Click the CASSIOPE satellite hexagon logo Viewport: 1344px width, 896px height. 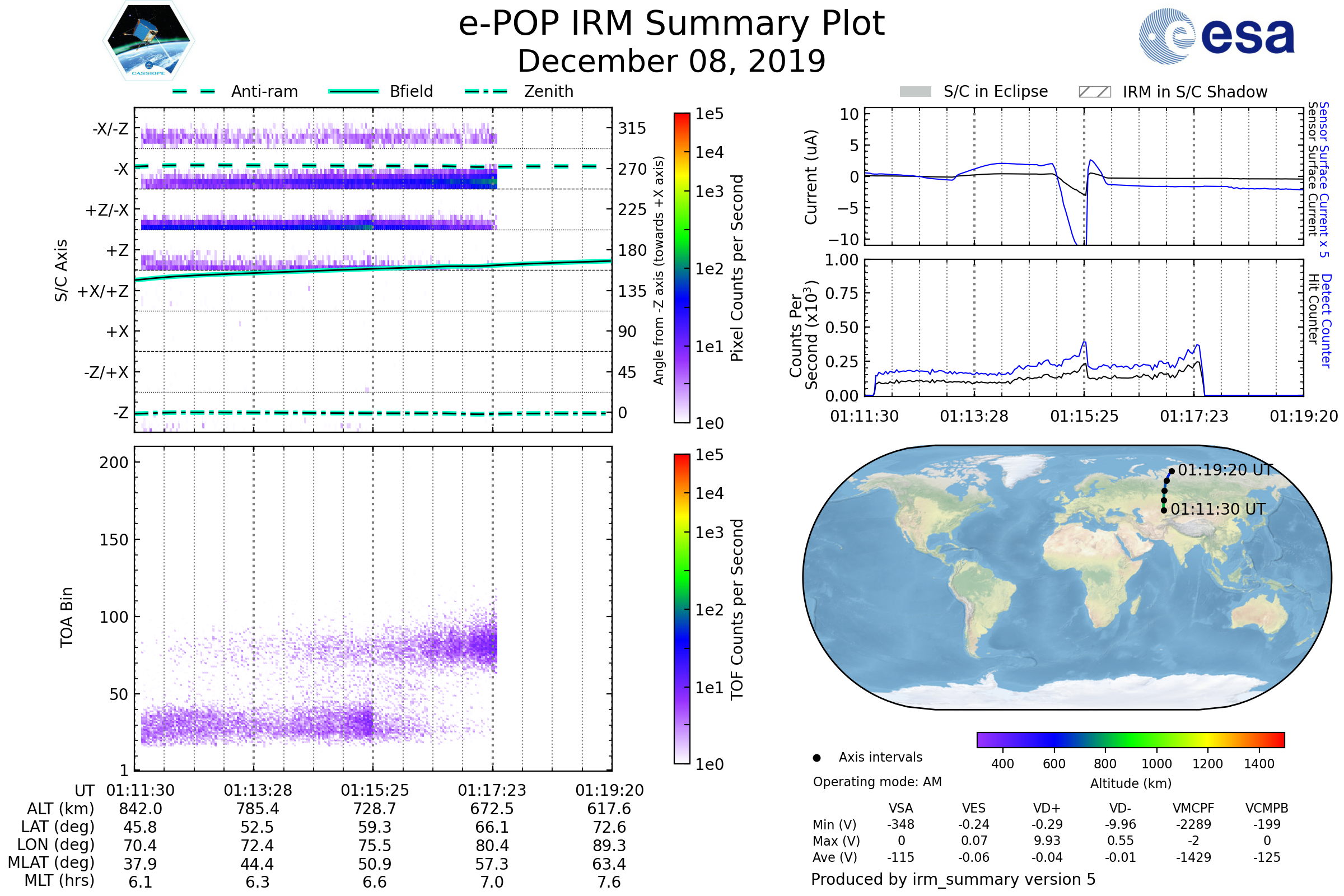click(x=148, y=41)
